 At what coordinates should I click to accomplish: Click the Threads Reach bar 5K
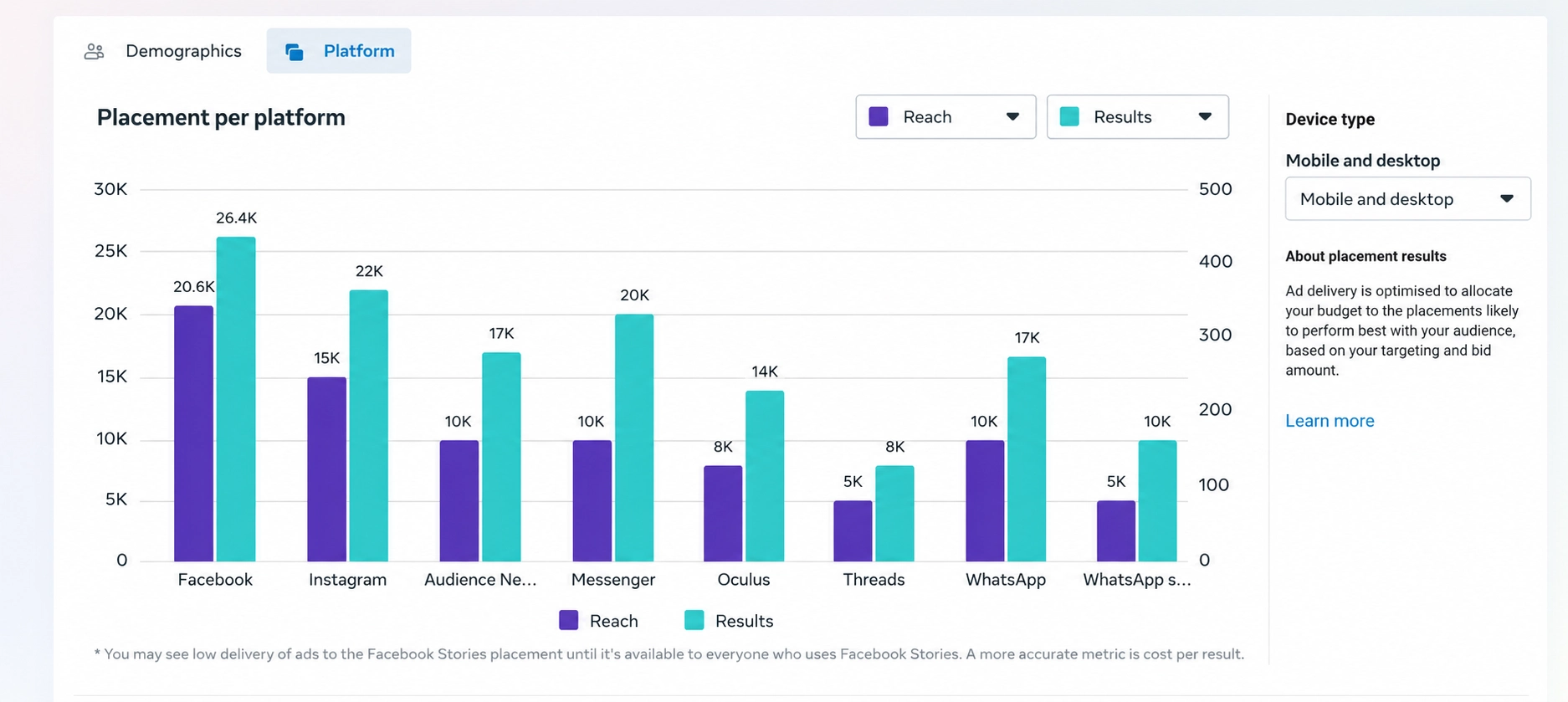(x=853, y=531)
